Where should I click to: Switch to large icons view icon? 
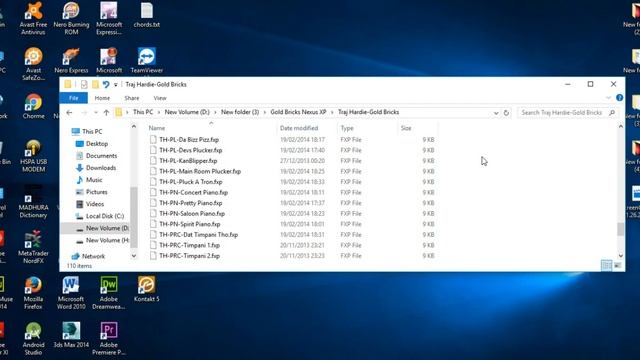point(618,266)
